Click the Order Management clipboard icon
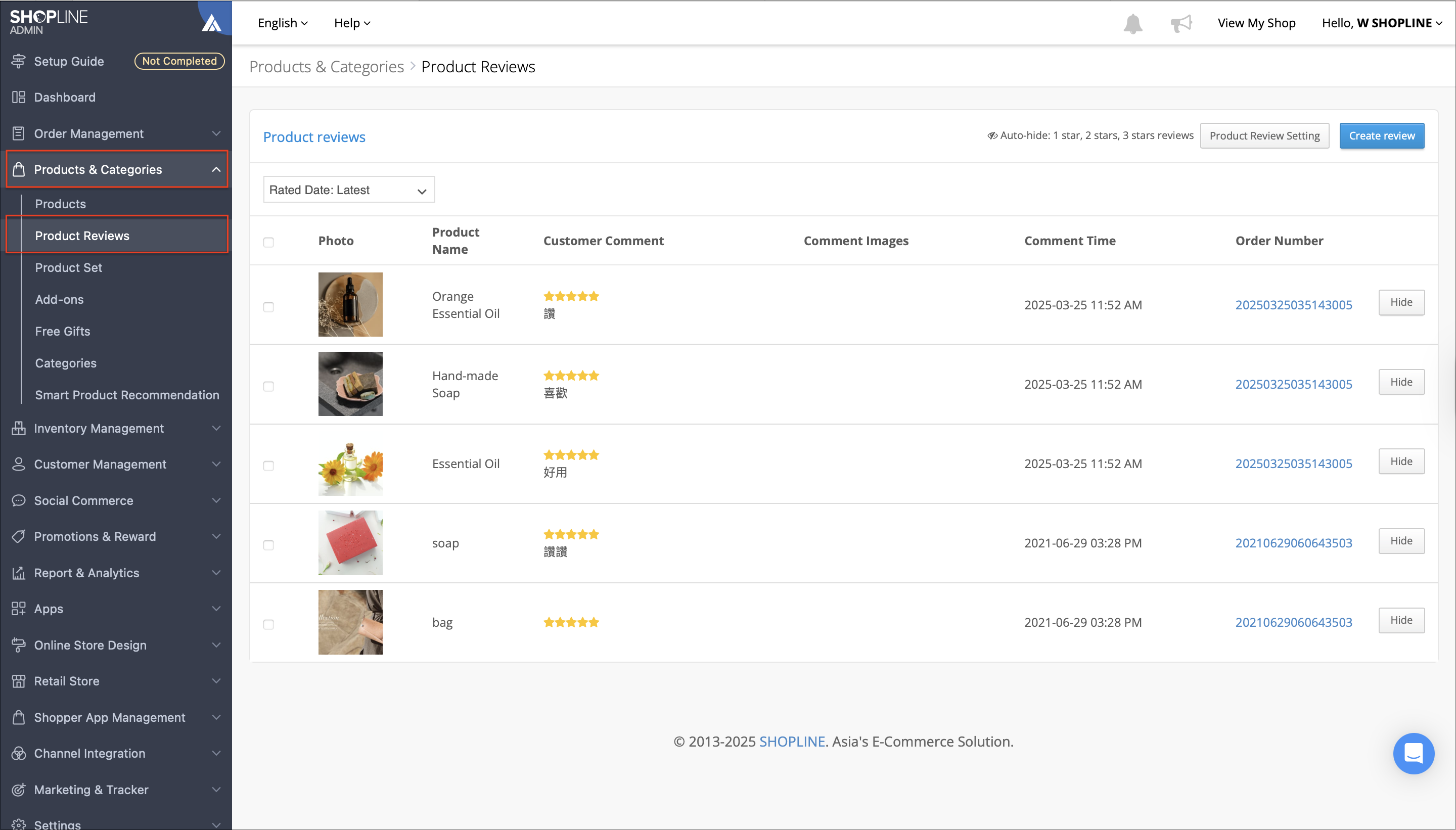This screenshot has height=830, width=1456. (18, 133)
